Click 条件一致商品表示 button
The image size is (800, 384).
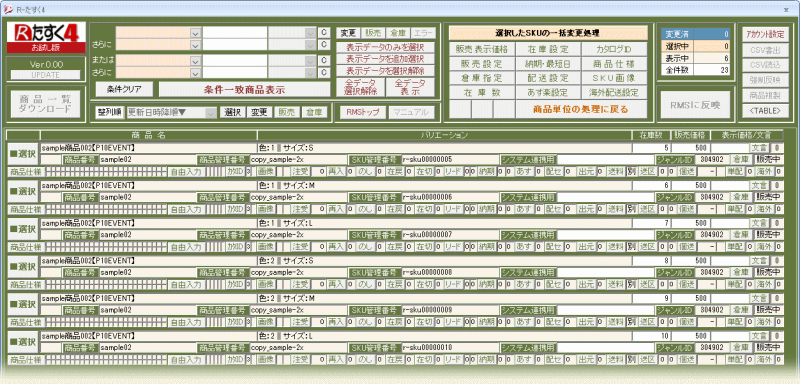click(x=244, y=89)
